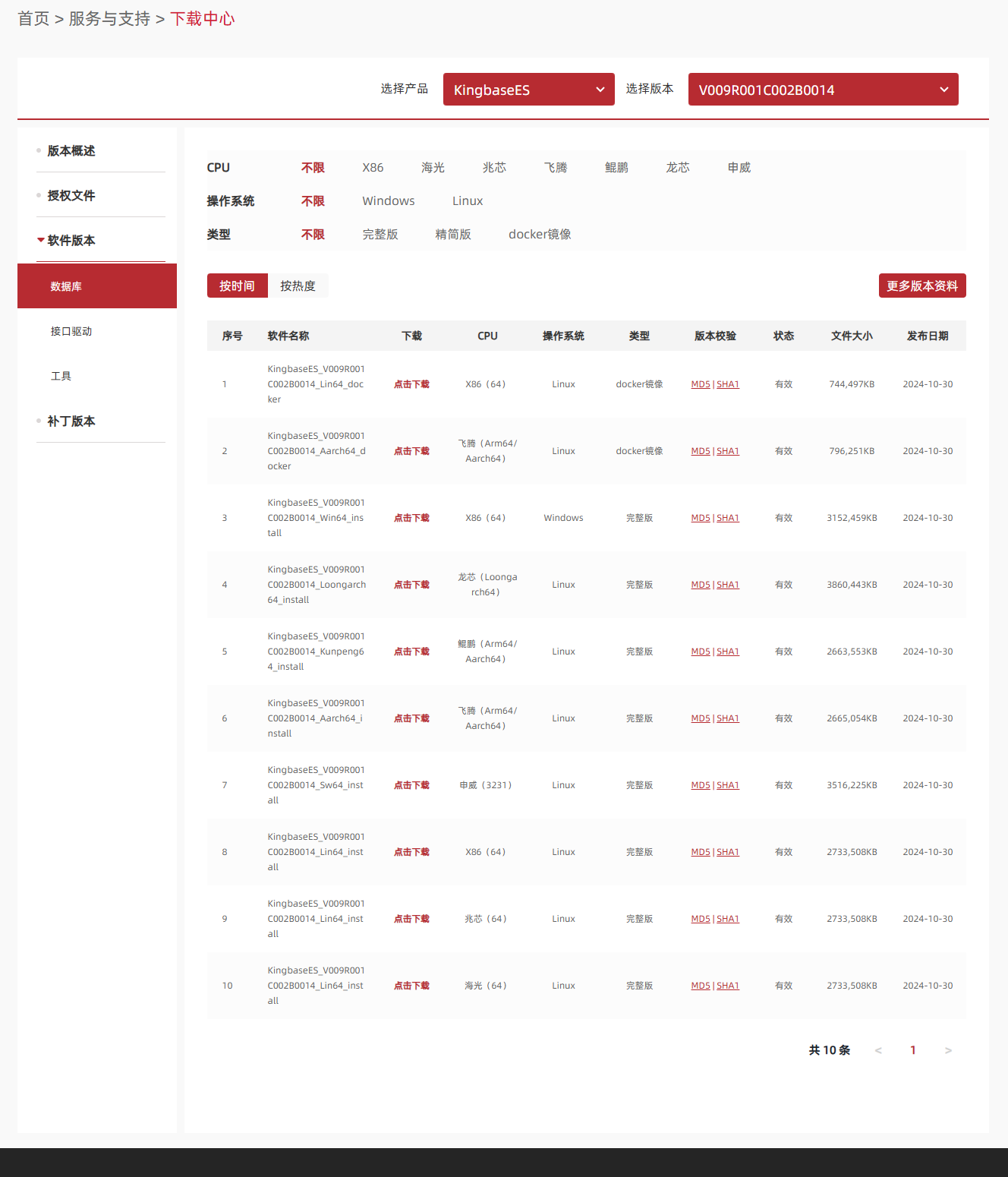1008x1177 pixels.
Task: Open 下载中心 in the breadcrumb
Action: [203, 18]
